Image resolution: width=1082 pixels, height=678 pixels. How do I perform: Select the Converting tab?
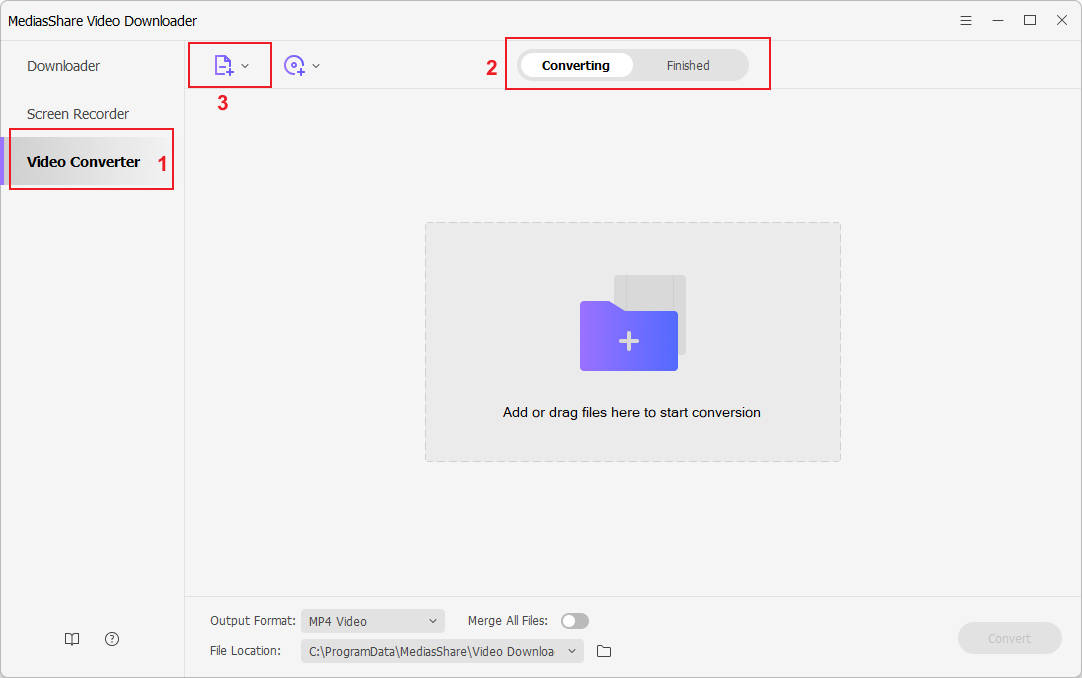click(x=576, y=66)
